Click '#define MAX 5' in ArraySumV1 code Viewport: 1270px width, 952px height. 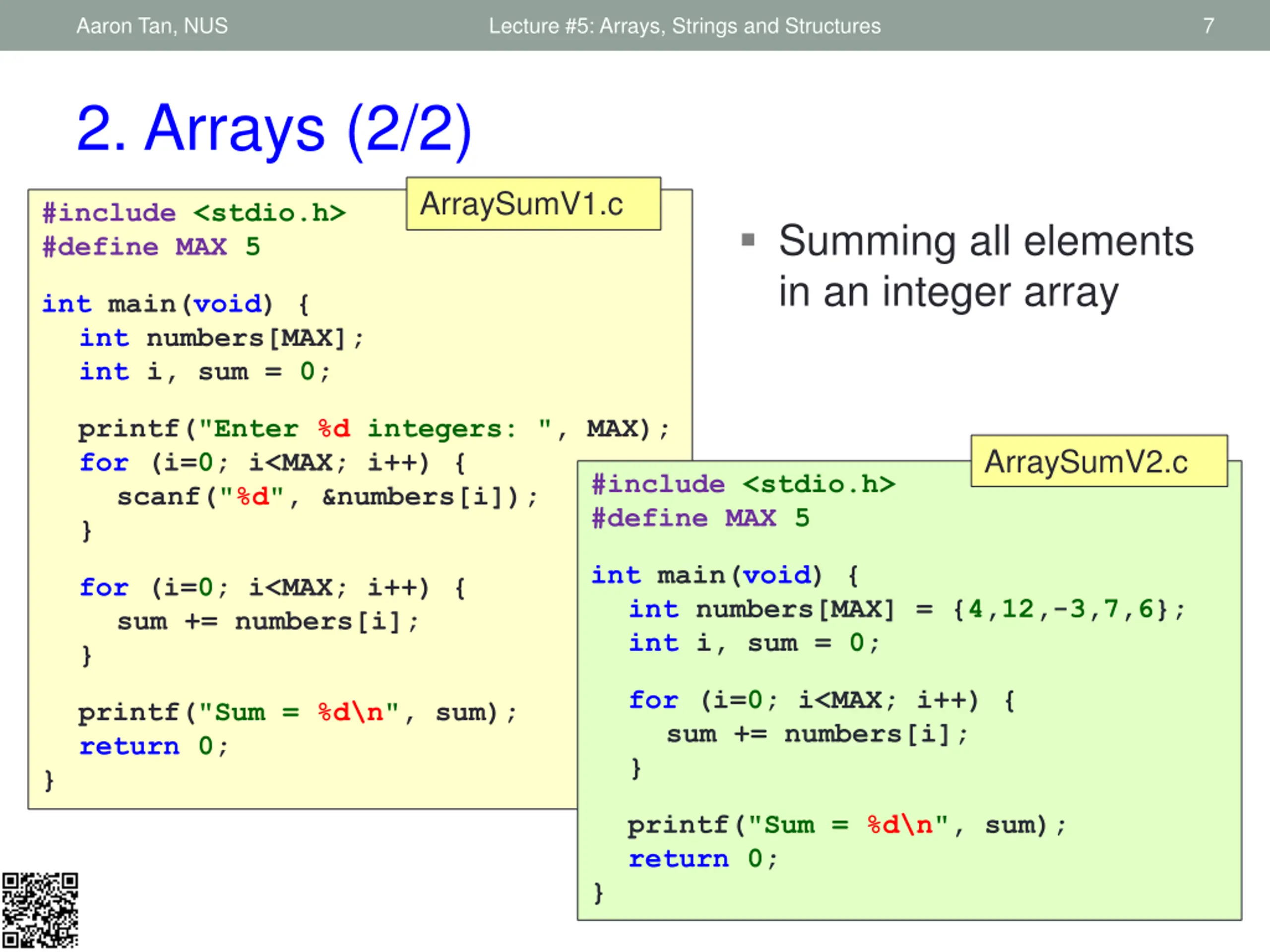pyautogui.click(x=151, y=247)
